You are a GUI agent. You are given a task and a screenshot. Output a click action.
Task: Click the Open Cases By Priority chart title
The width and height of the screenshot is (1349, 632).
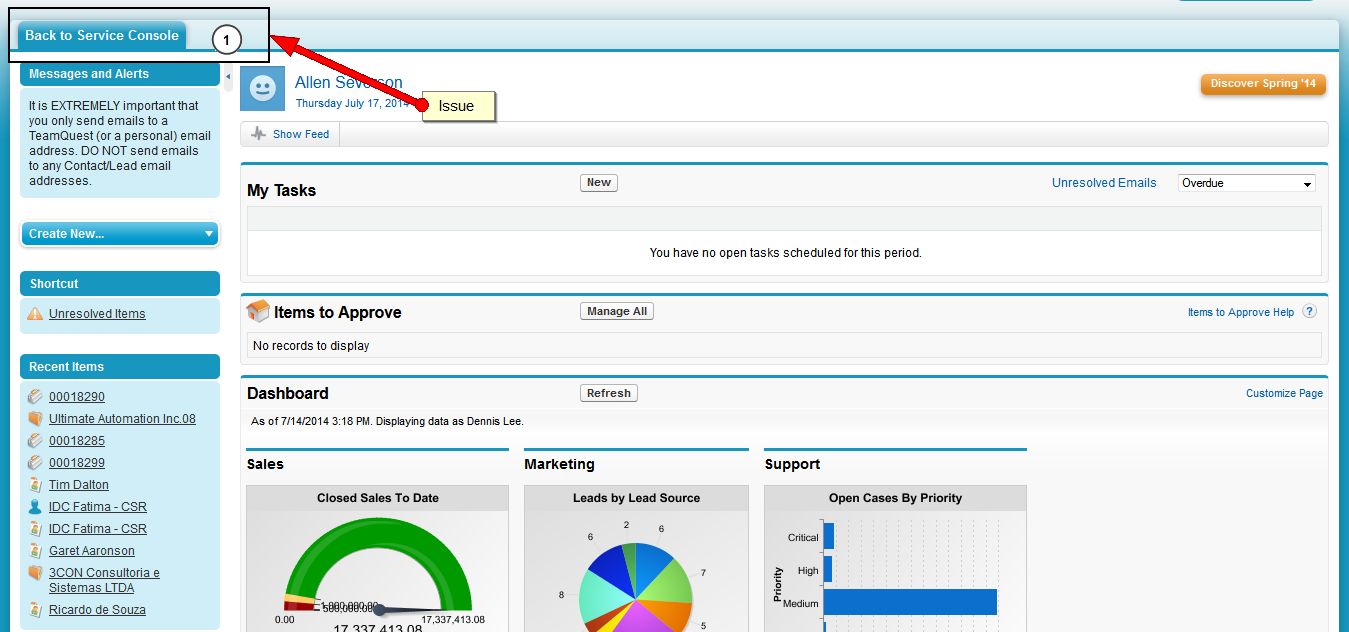[895, 498]
